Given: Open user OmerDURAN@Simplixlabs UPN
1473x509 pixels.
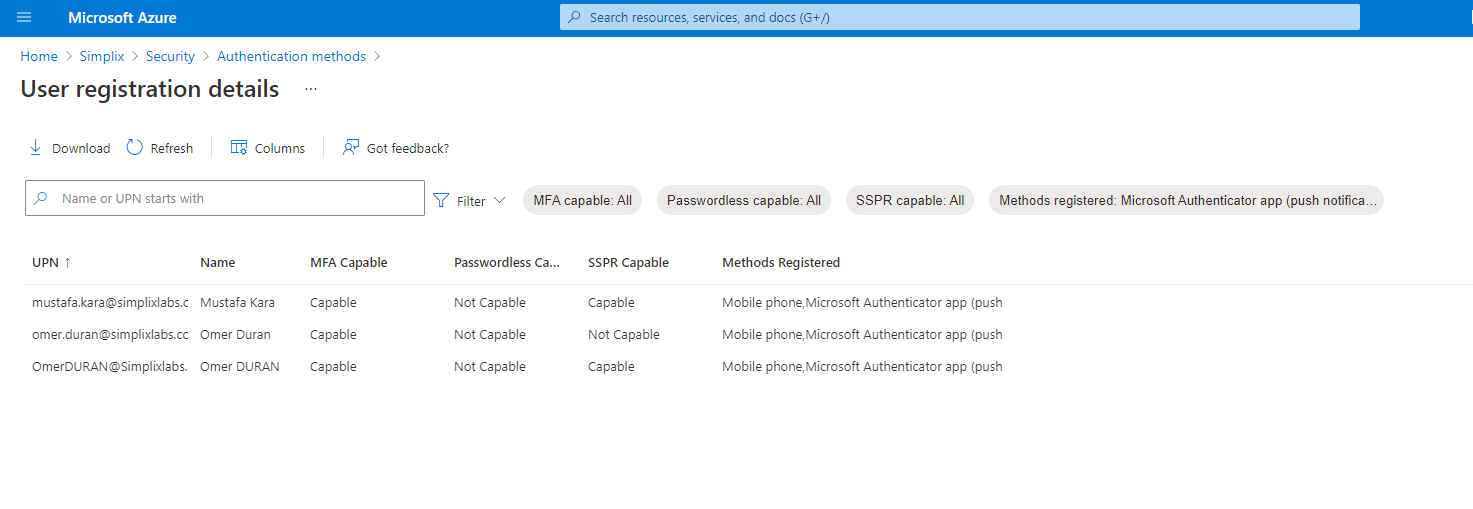Looking at the screenshot, I should (110, 367).
